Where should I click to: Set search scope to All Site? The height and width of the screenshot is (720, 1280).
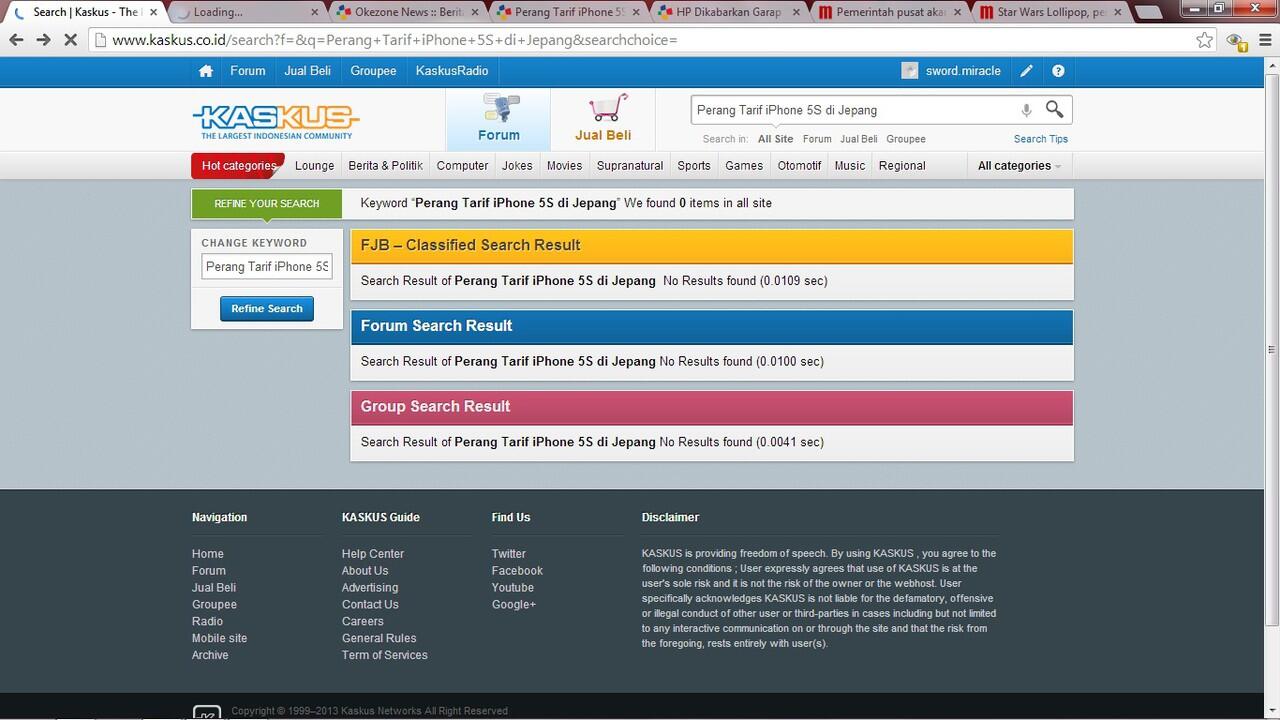(x=776, y=139)
